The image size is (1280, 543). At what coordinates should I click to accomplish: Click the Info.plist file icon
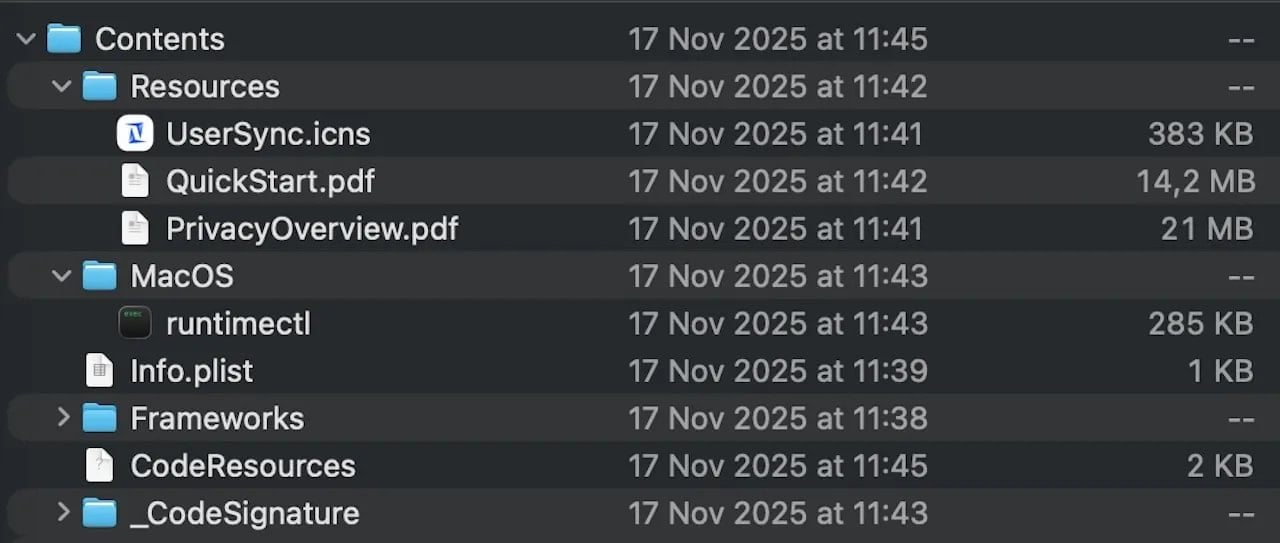[x=99, y=371]
